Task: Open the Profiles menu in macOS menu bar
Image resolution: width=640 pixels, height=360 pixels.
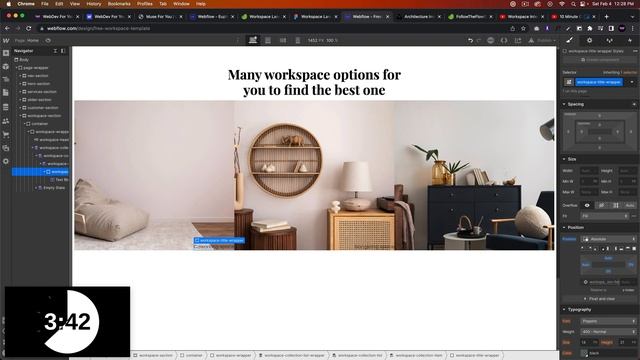Action: [x=144, y=4]
